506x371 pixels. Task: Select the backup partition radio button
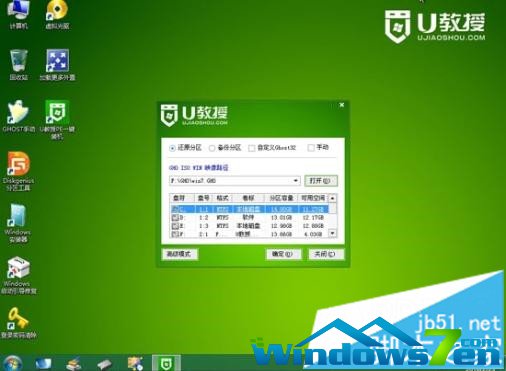pyautogui.click(x=212, y=148)
